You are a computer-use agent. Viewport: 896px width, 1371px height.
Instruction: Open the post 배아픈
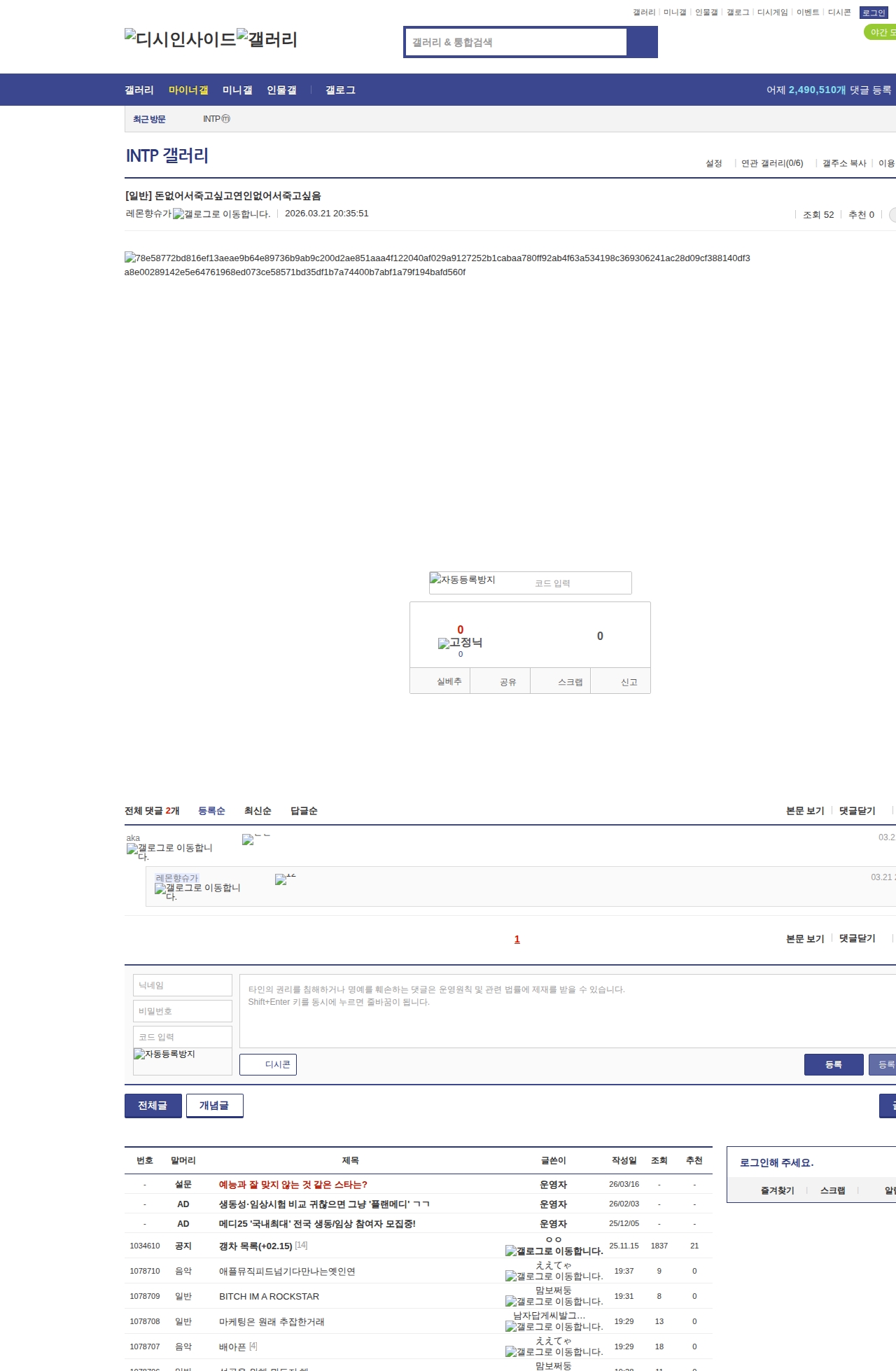232,1347
